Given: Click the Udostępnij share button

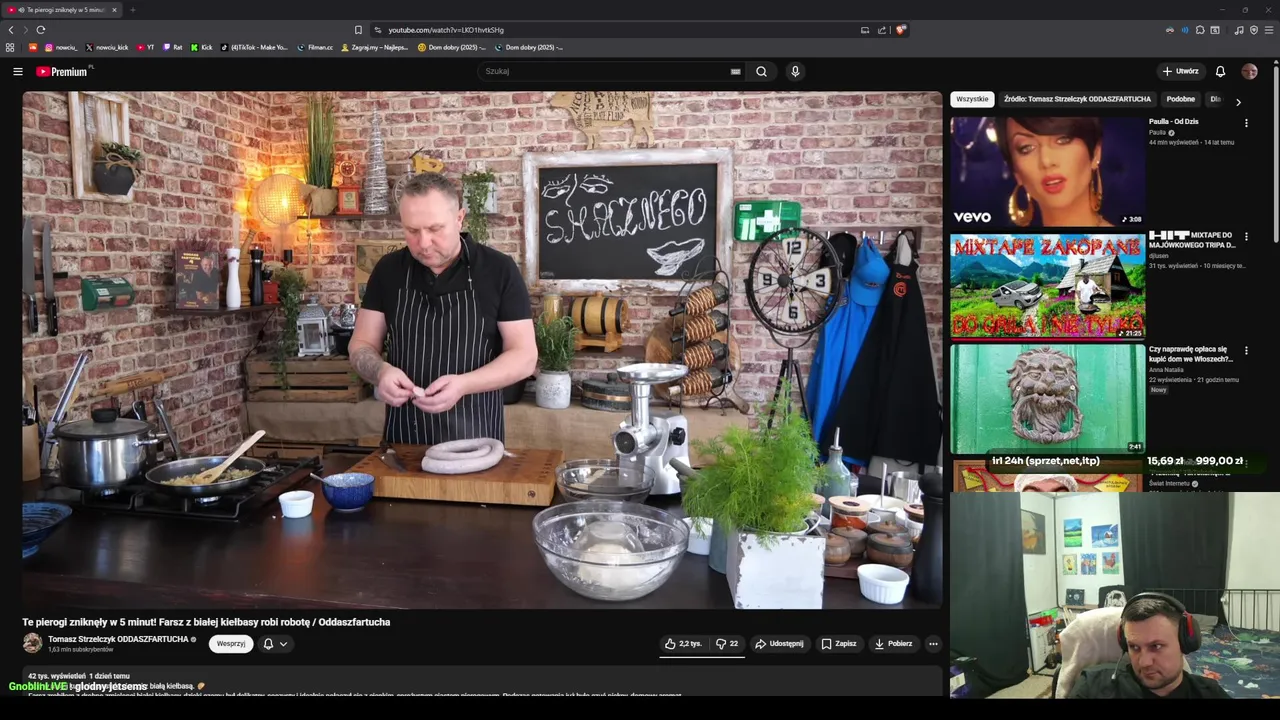Looking at the screenshot, I should pos(779,644).
